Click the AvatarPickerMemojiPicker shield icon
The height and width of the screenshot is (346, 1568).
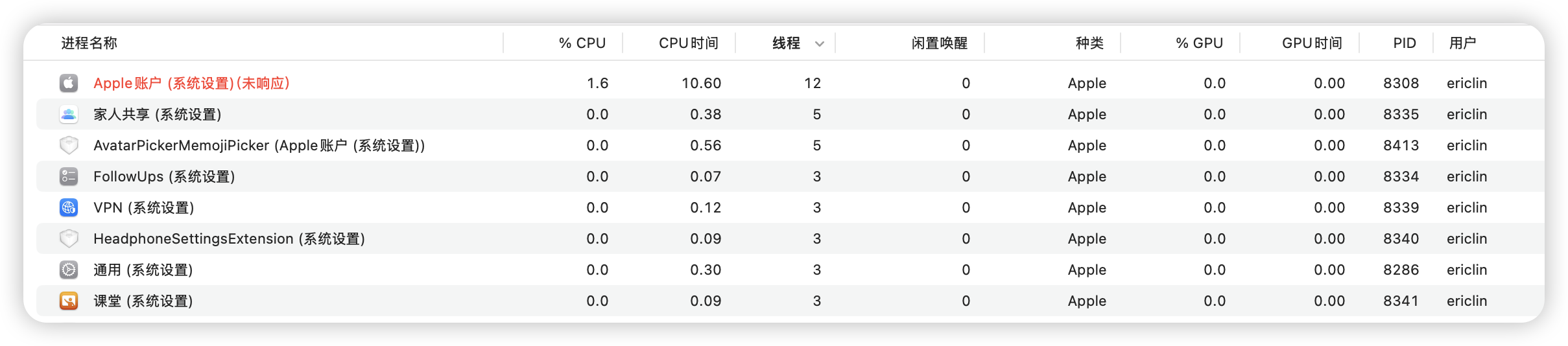69,145
